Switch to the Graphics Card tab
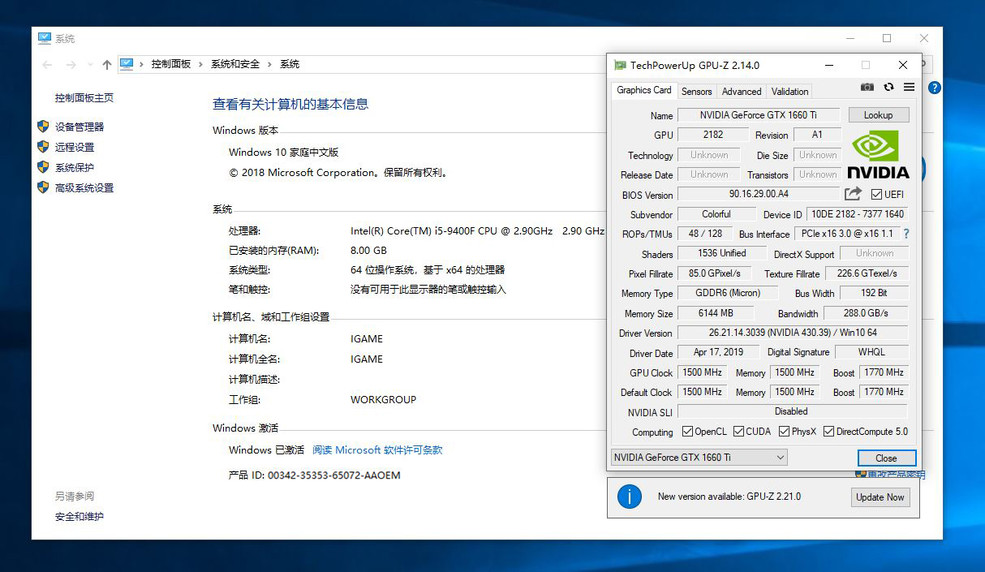Image resolution: width=985 pixels, height=572 pixels. (x=644, y=90)
